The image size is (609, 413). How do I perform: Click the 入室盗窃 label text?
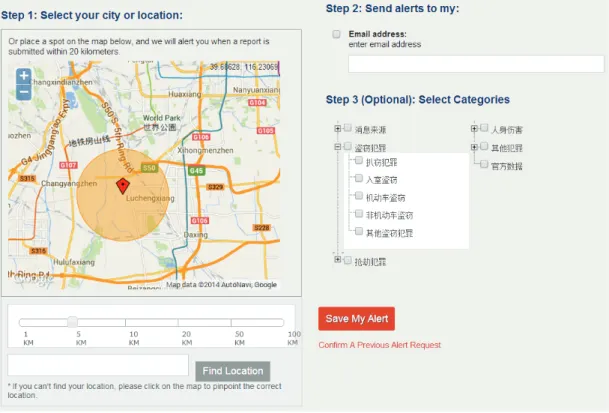(381, 180)
